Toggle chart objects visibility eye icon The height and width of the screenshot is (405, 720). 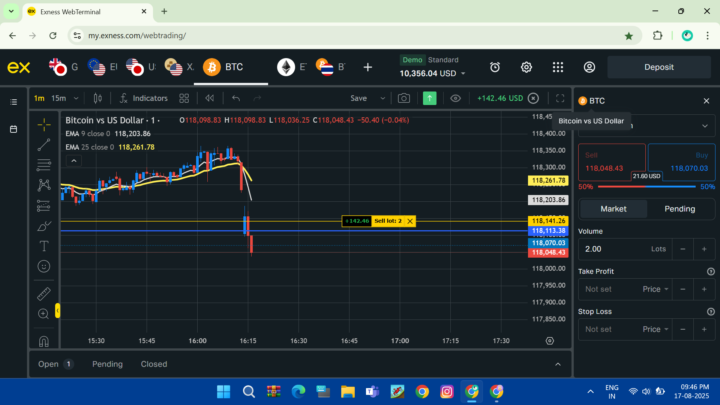point(456,98)
